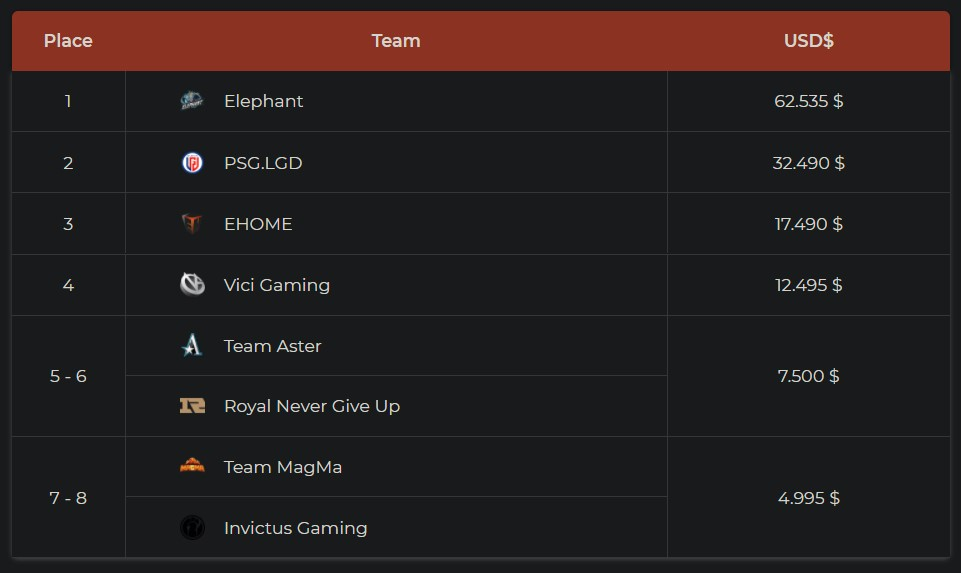Screen dimensions: 961x573
Task: Click the Invictus Gaming logo icon
Action: coord(192,527)
